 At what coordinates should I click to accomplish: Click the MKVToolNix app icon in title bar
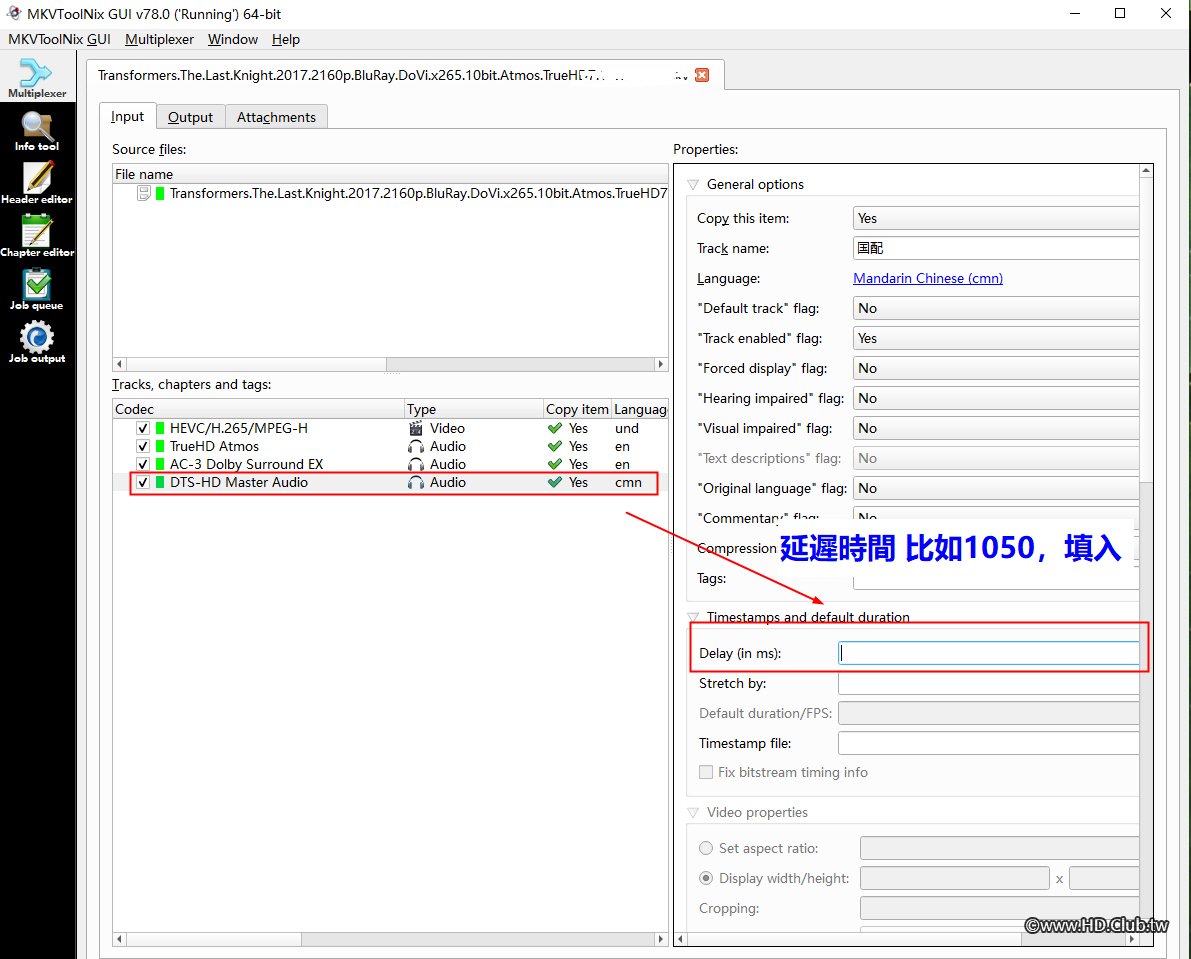(x=14, y=13)
